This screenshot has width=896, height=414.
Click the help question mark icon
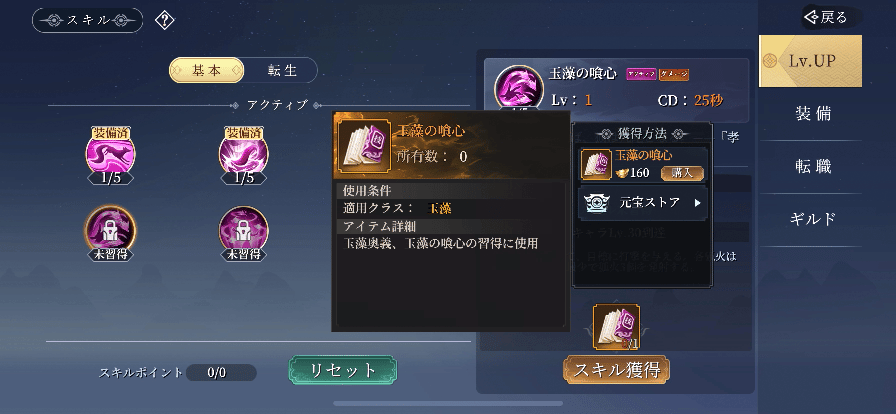(165, 21)
